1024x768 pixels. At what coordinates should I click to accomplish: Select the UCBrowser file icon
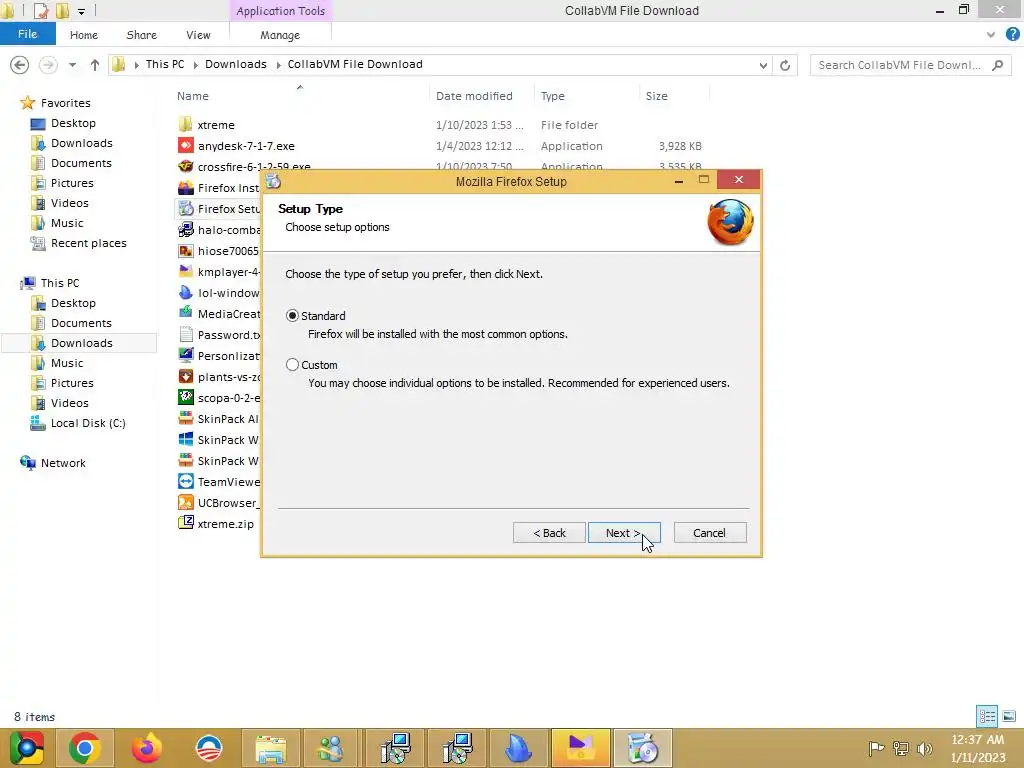(x=185, y=503)
